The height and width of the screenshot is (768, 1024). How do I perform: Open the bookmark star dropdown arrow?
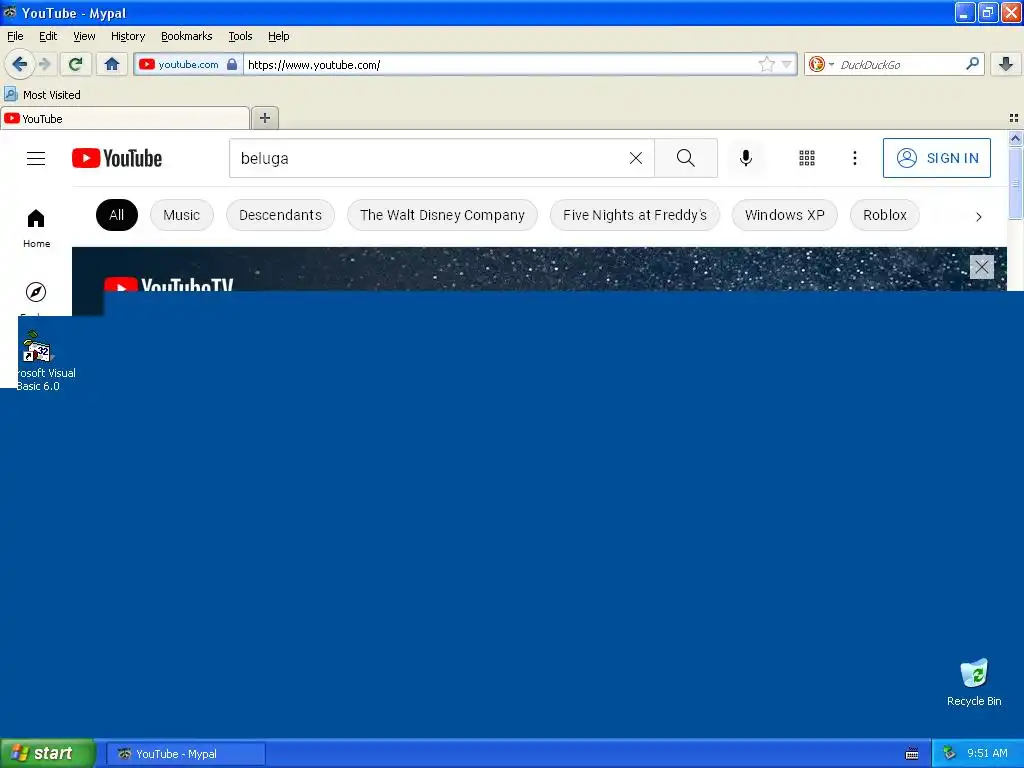tap(786, 64)
